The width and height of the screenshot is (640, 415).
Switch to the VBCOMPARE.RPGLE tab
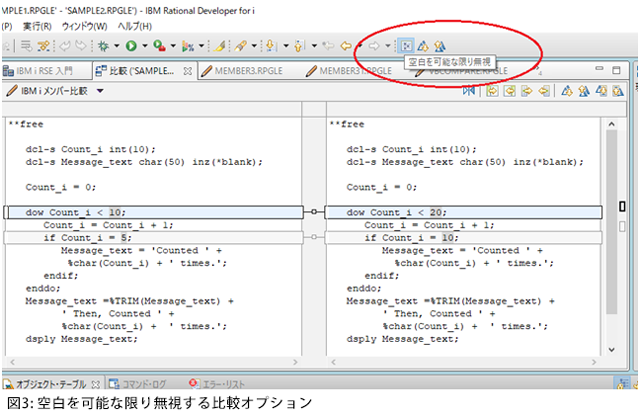pos(461,71)
